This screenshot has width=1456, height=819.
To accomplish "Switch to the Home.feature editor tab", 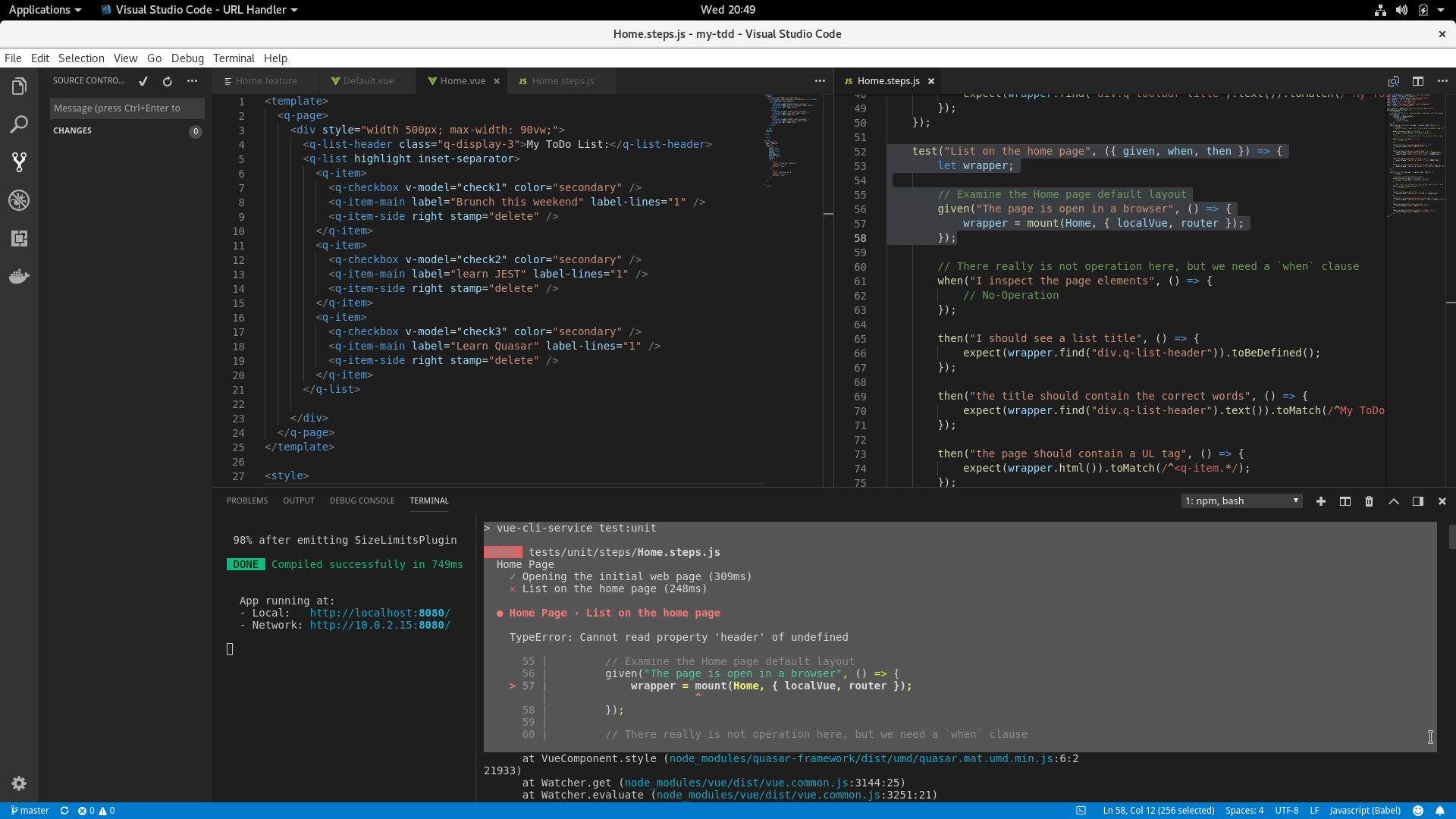I will 265,81.
